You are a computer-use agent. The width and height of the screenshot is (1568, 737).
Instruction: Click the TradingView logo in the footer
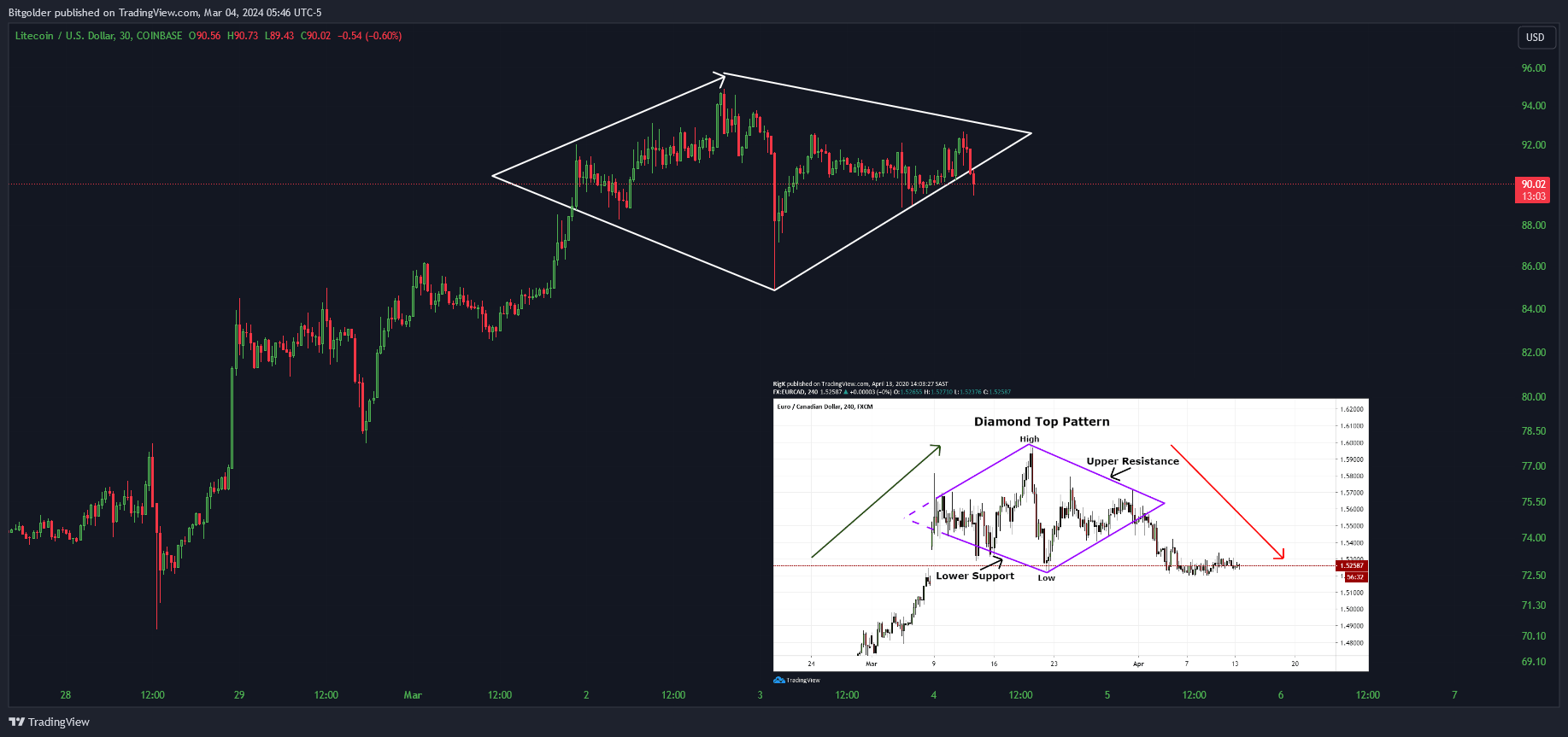(49, 722)
